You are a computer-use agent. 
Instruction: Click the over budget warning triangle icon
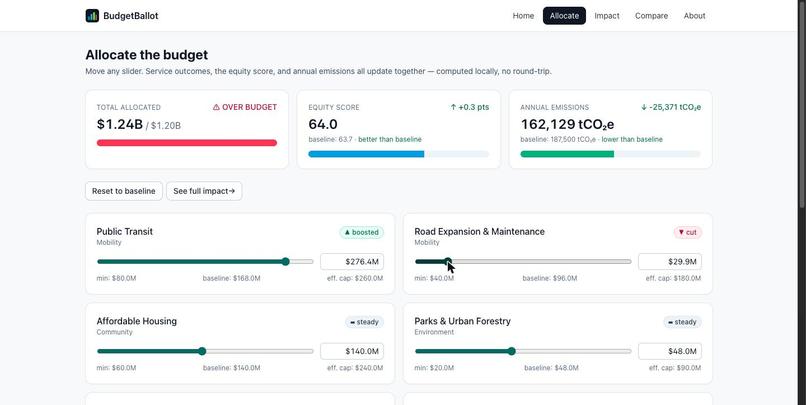tap(216, 107)
